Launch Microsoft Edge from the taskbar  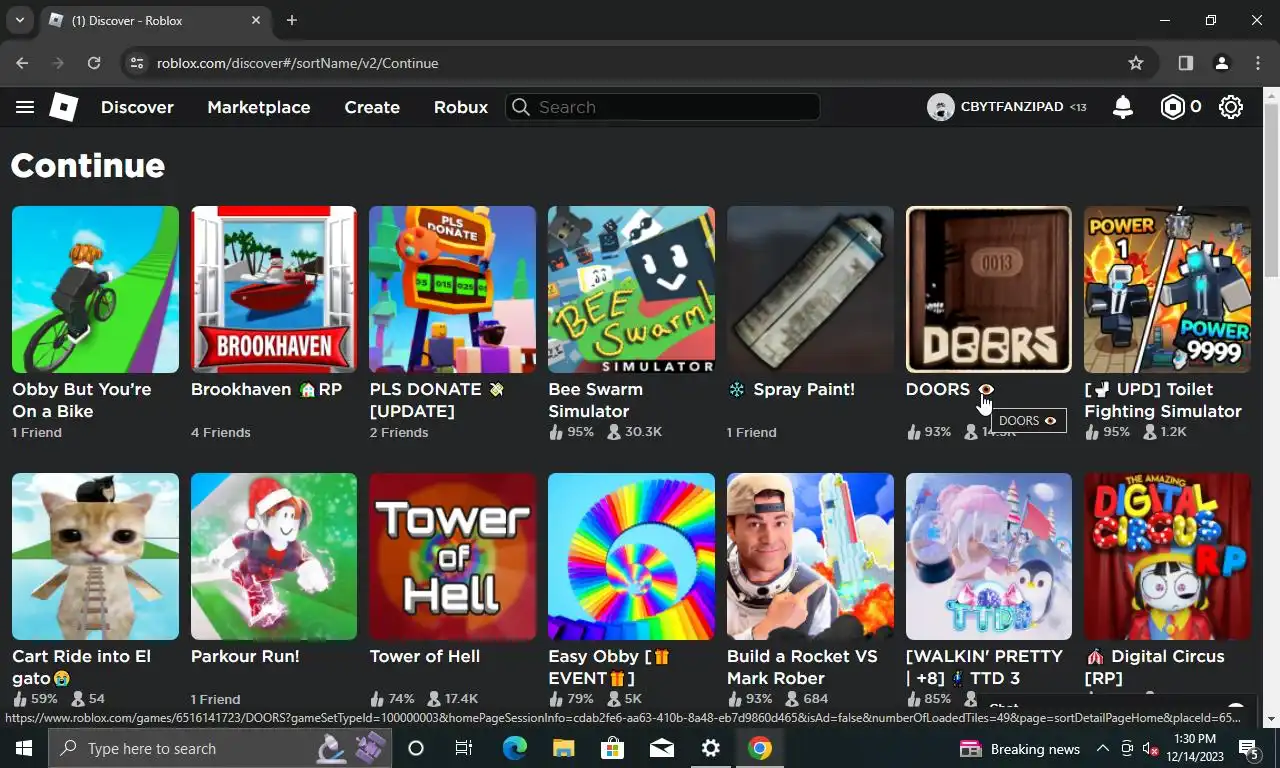514,748
